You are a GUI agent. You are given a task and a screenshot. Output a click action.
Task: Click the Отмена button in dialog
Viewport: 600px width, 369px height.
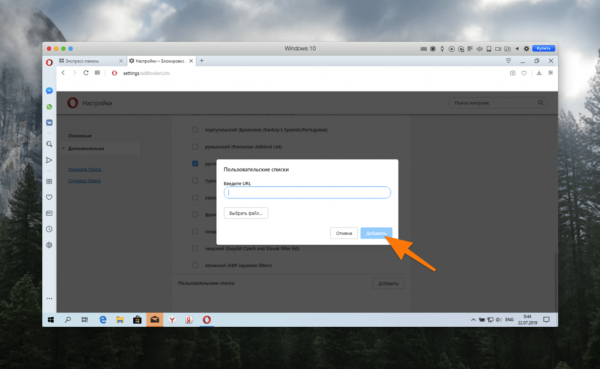click(344, 233)
